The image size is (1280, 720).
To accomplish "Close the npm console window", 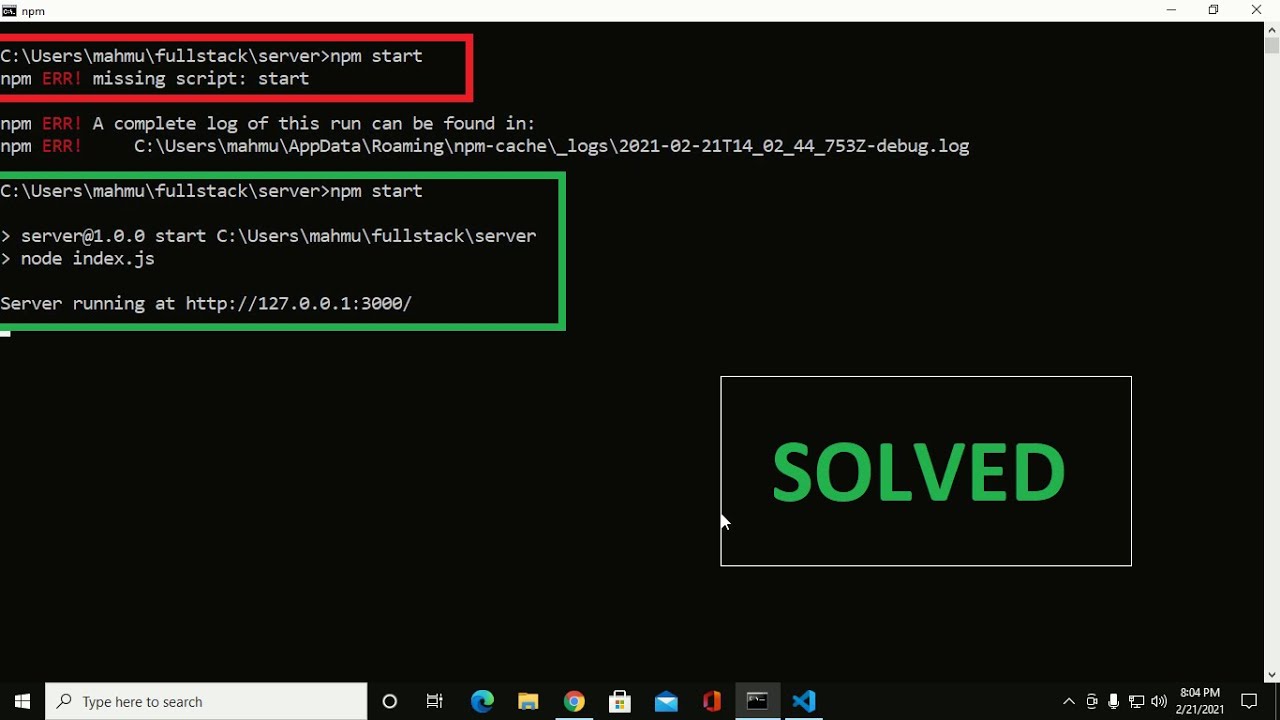I will [x=1257, y=10].
